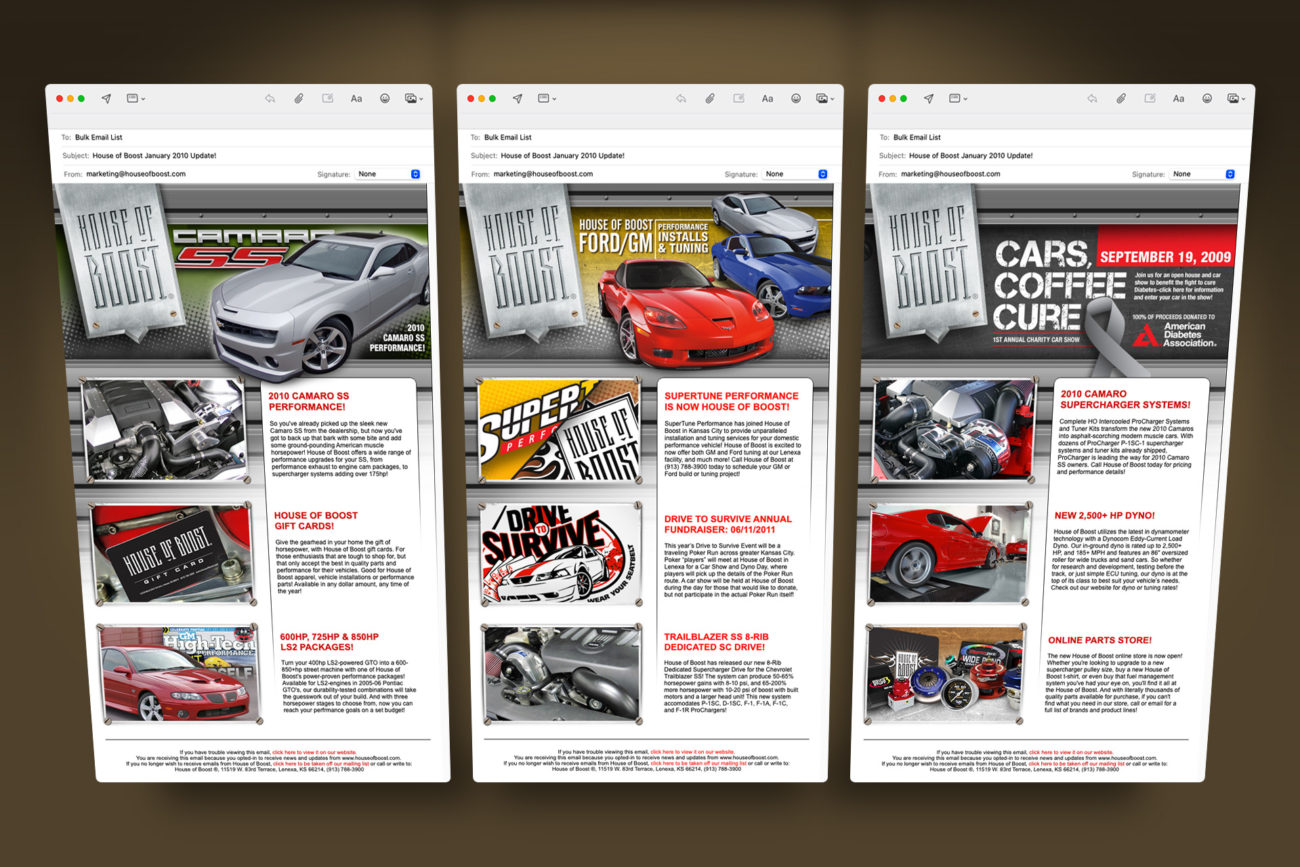
Task: Open the Format toolbar with the Aa icon
Action: pos(357,99)
